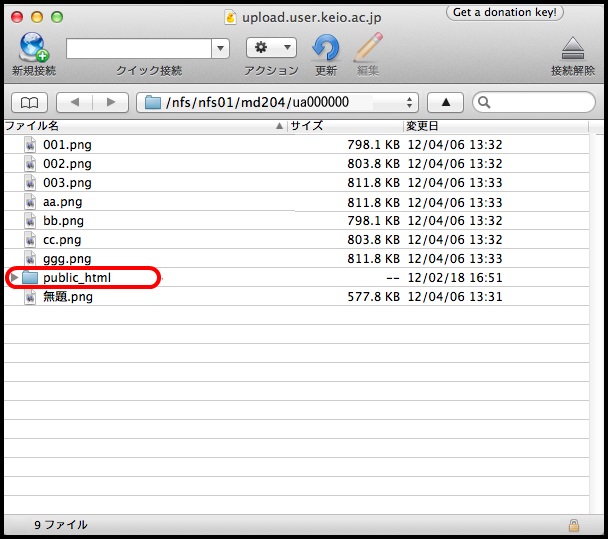Open the Quick Connect dropdown
The height and width of the screenshot is (539, 608).
click(221, 48)
